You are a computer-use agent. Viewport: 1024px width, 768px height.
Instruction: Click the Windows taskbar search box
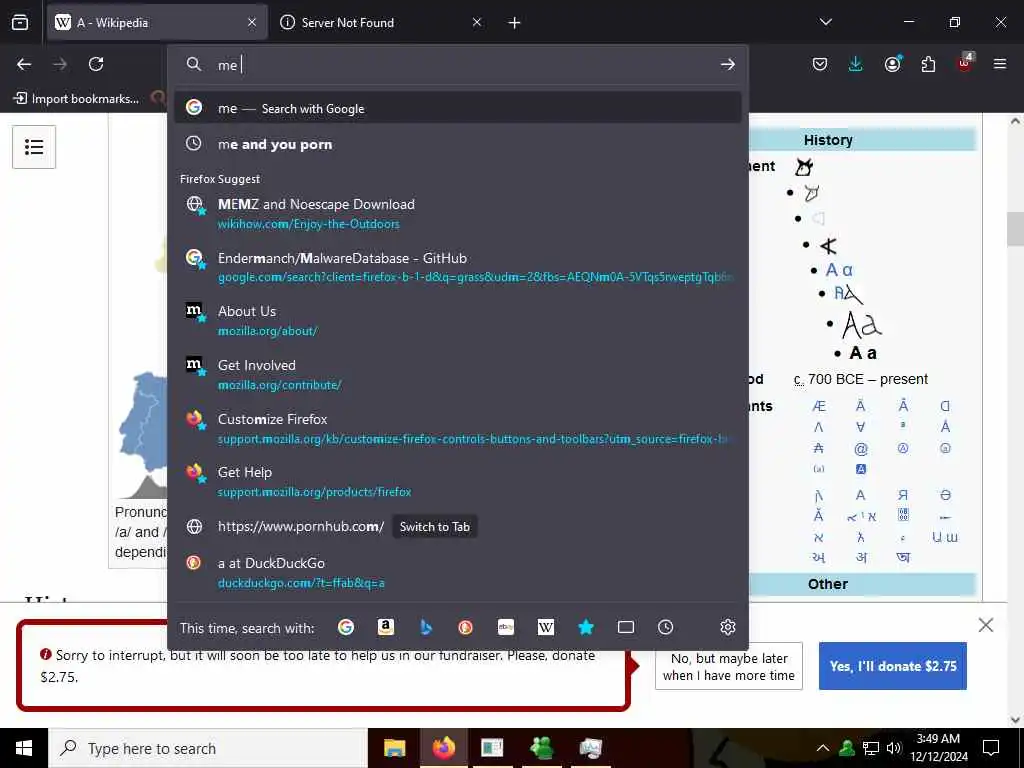point(208,748)
